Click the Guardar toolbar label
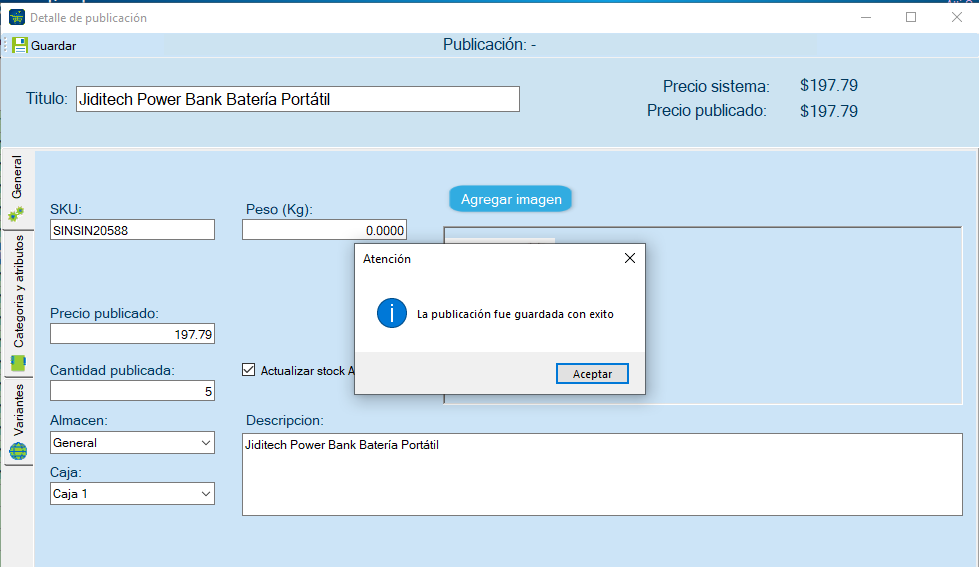 point(54,46)
